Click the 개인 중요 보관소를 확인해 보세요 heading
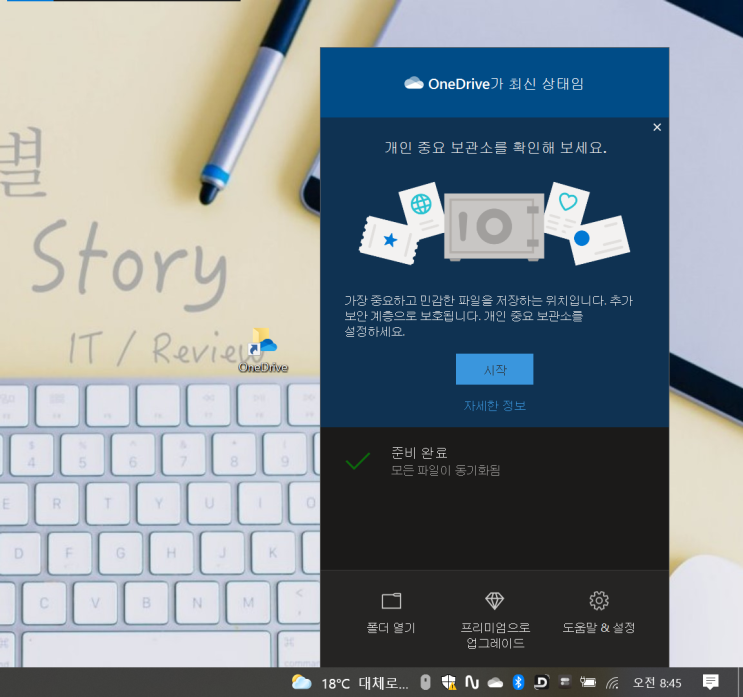This screenshot has width=743, height=697. [x=495, y=148]
